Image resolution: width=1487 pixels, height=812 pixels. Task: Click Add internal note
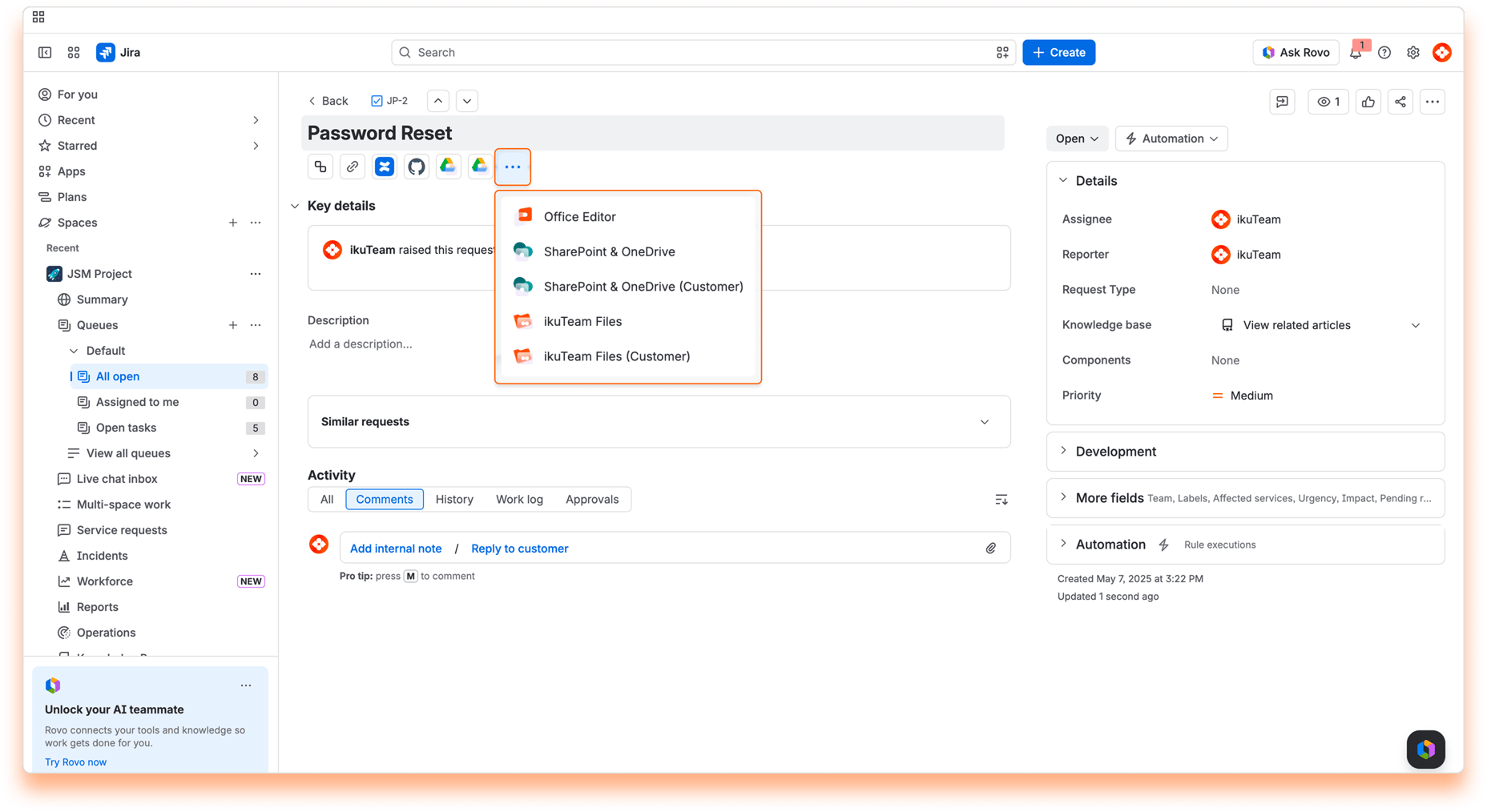396,549
